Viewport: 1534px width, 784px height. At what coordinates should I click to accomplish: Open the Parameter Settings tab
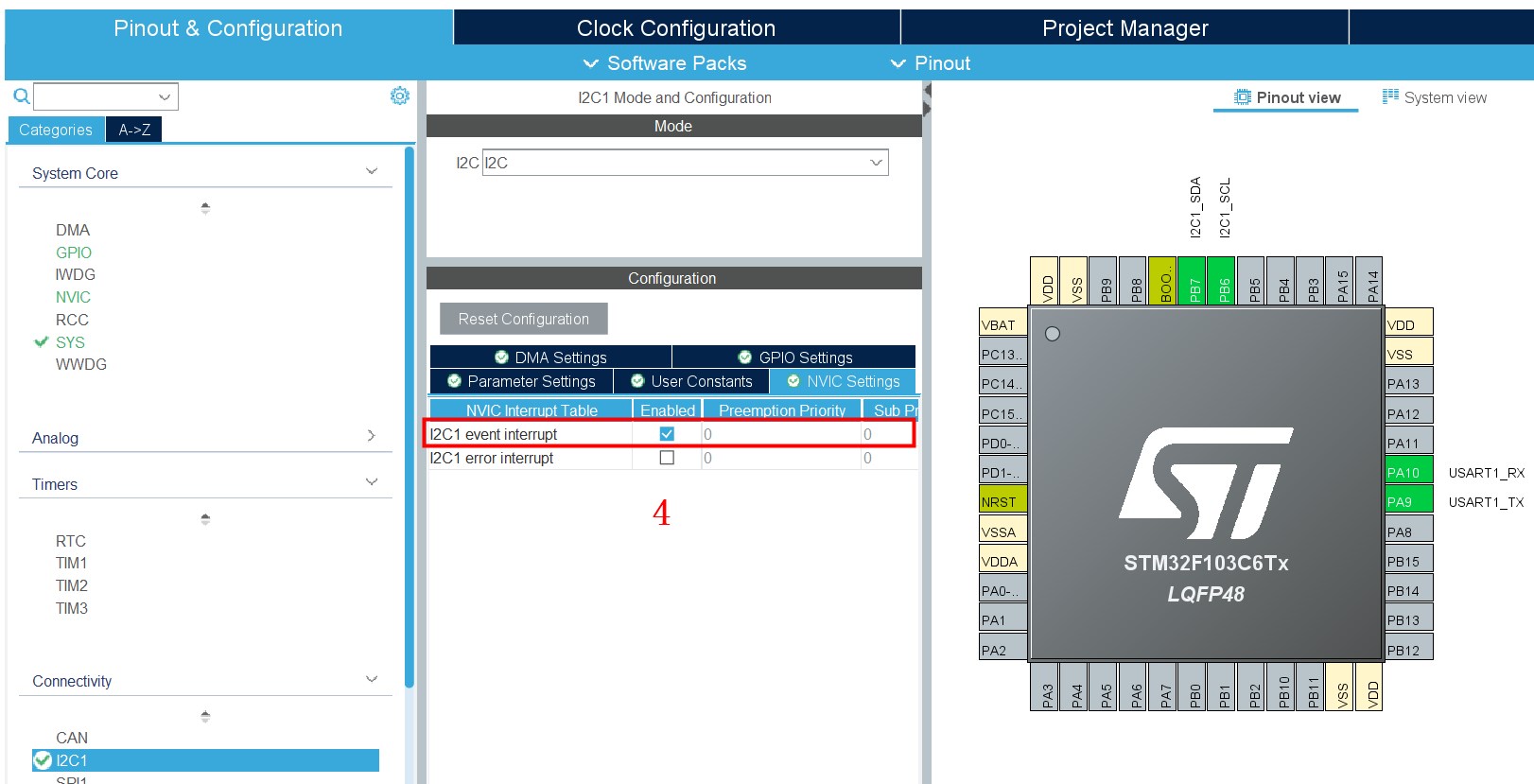[521, 381]
